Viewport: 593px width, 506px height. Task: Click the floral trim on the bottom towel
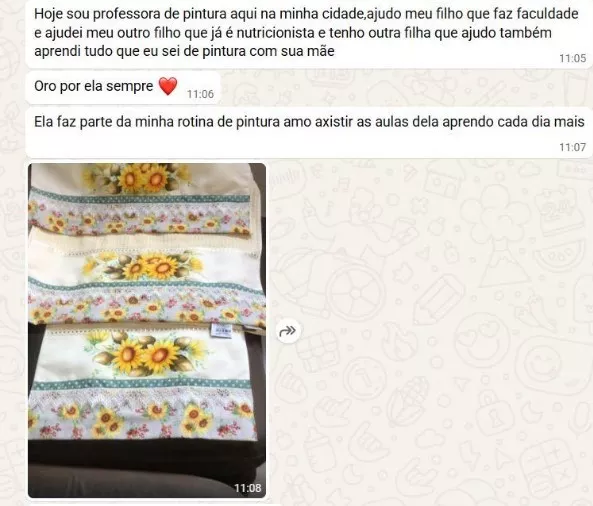click(142, 416)
